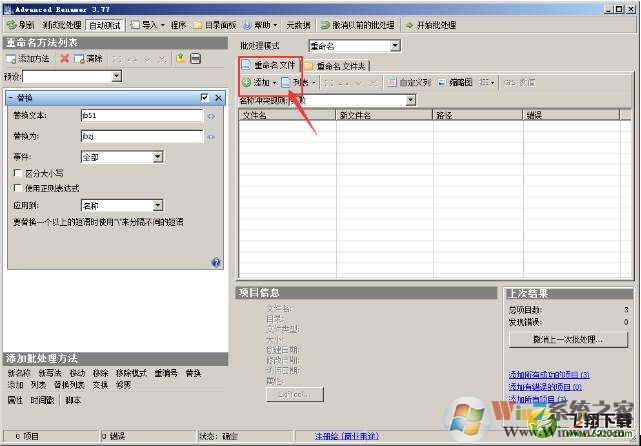Image resolution: width=641 pixels, height=446 pixels.
Task: Expand the 批处理模式 dropdown
Action: click(395, 46)
